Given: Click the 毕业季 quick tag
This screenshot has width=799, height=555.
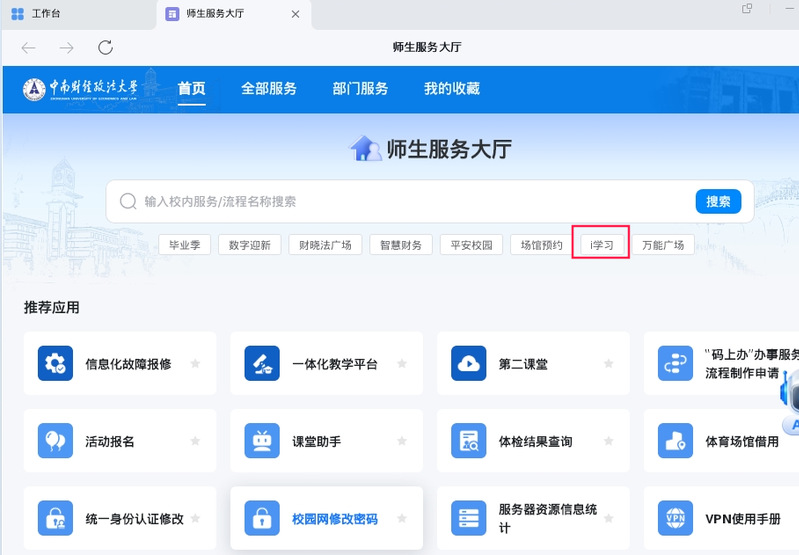Looking at the screenshot, I should tap(185, 245).
